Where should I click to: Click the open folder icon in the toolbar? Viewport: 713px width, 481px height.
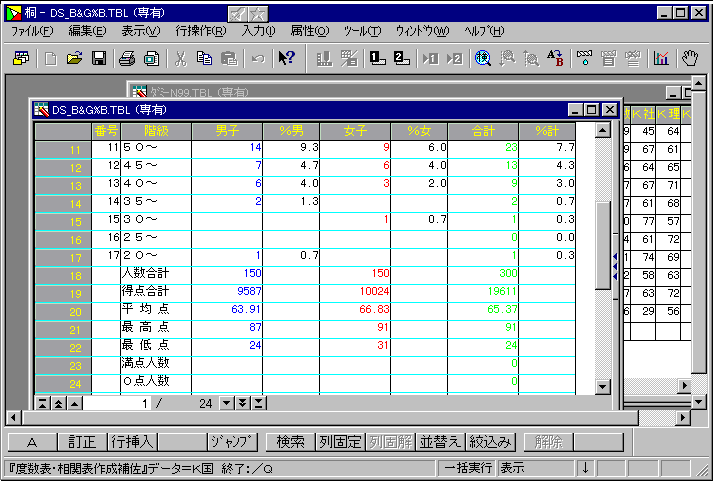pyautogui.click(x=75, y=59)
